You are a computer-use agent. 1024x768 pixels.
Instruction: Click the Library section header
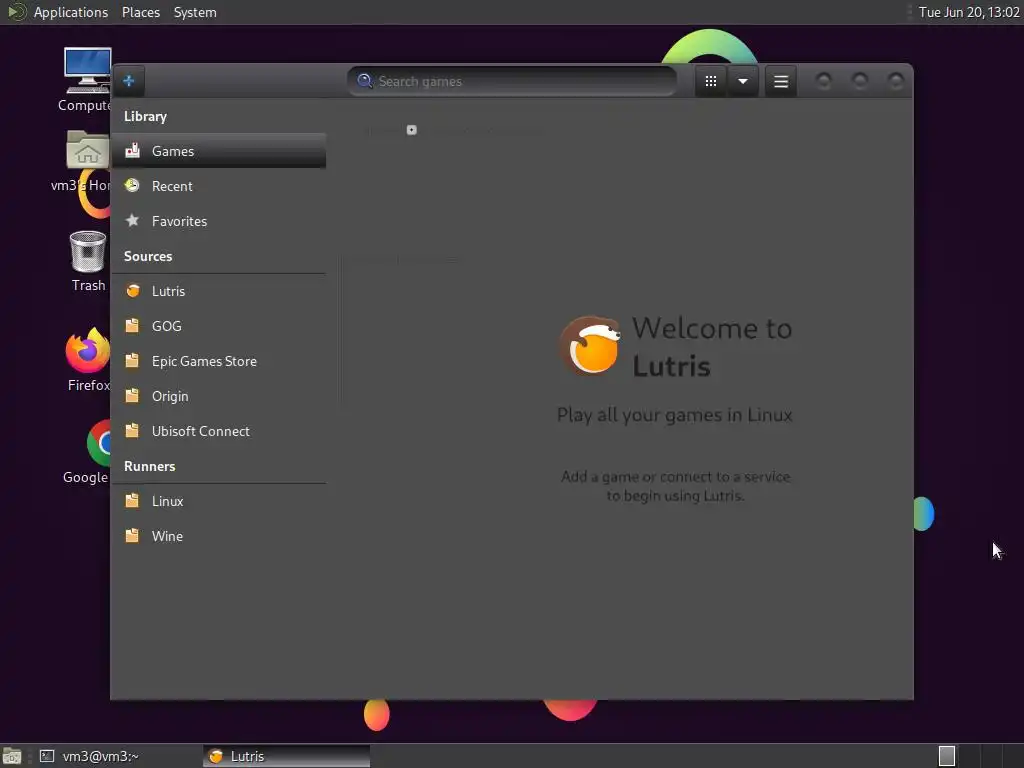[x=146, y=116]
